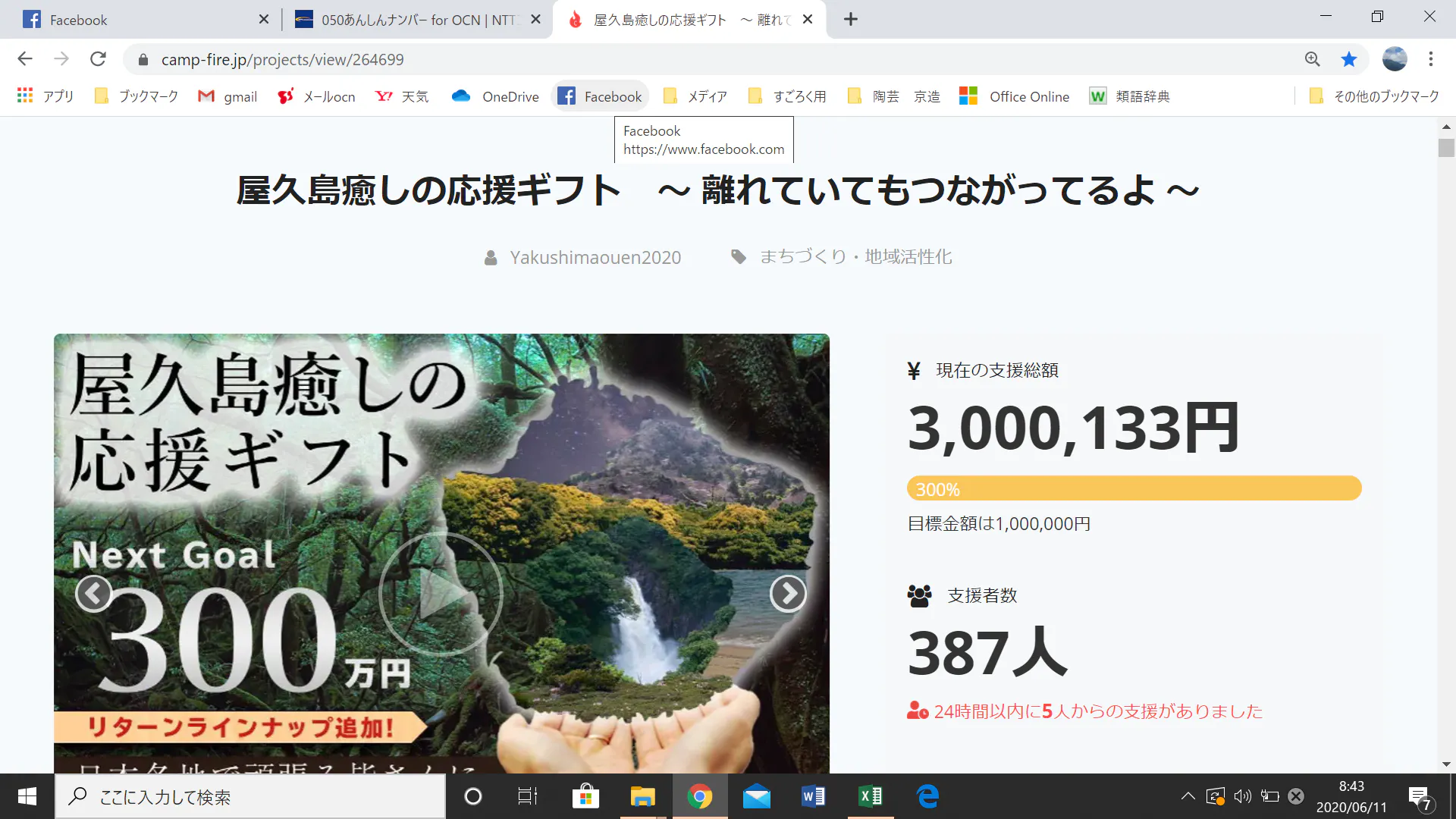Click the bookmark star icon
Viewport: 1456px width, 819px height.
(x=1348, y=59)
